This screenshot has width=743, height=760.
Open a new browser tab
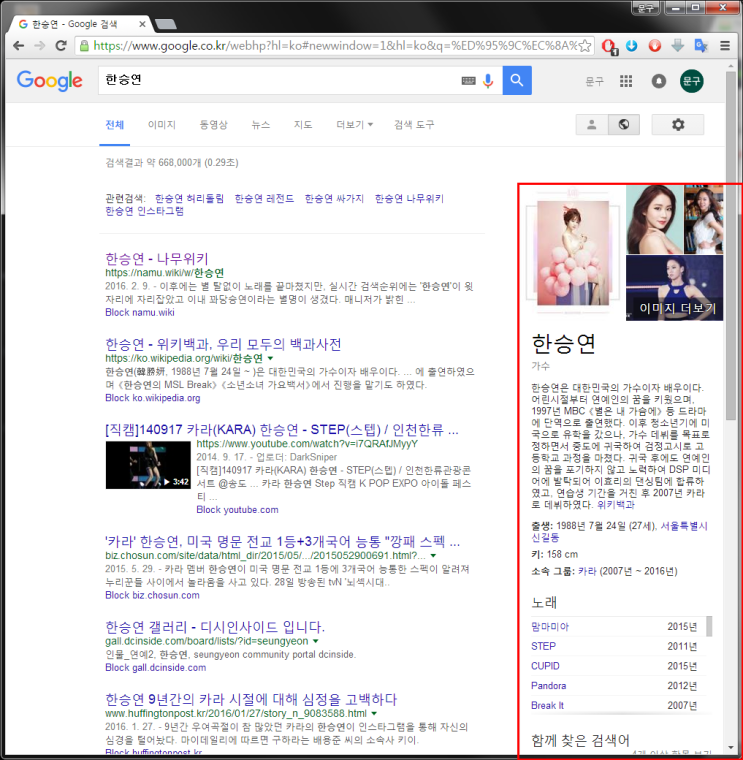166,24
